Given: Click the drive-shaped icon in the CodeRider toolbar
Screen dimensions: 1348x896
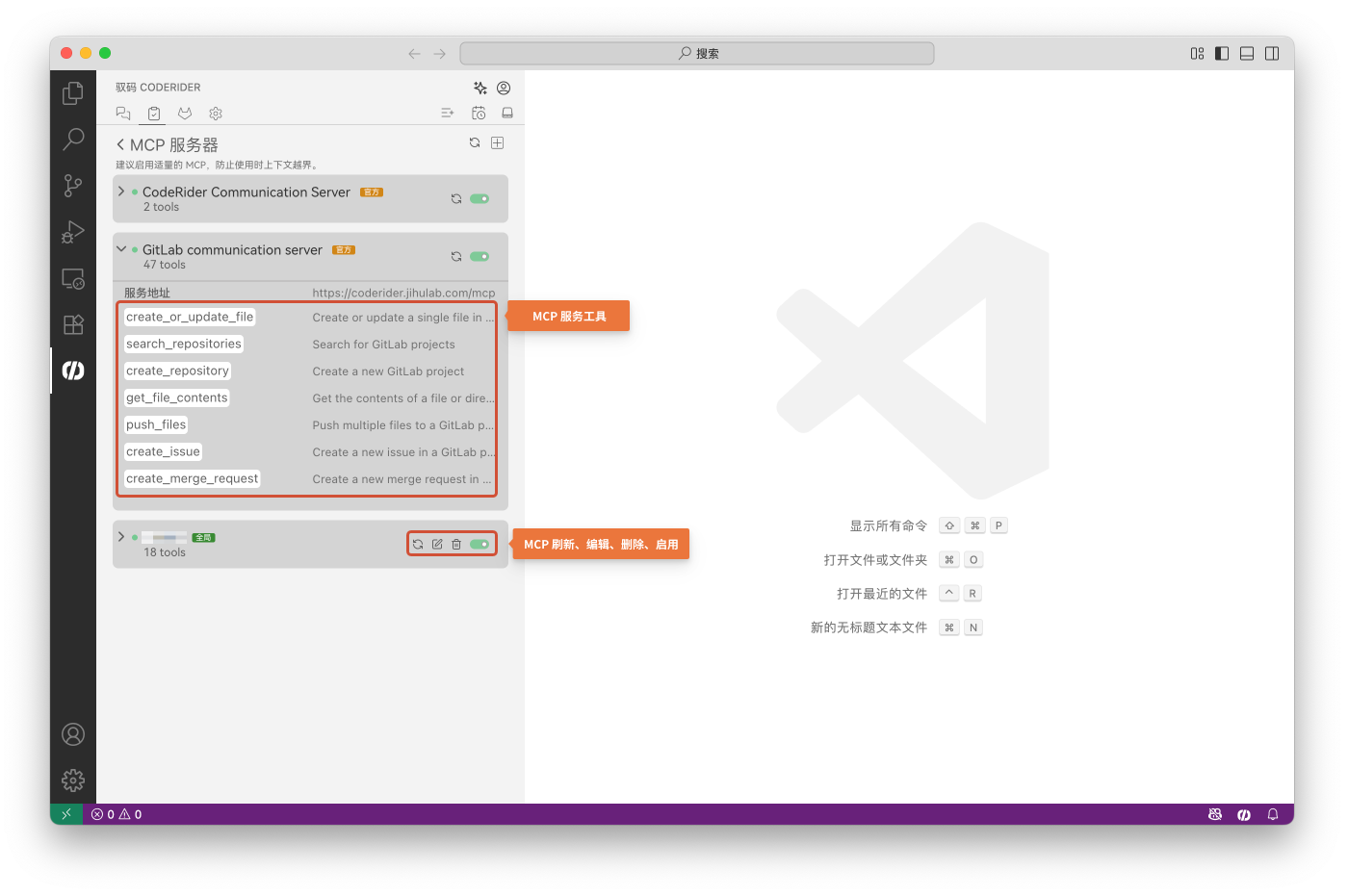Looking at the screenshot, I should point(507,113).
